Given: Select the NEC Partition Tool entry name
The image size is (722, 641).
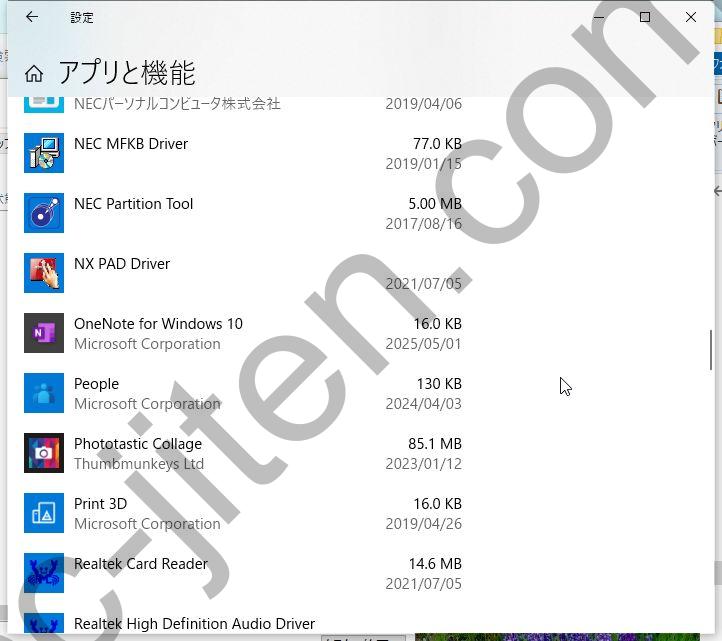Looking at the screenshot, I should pos(133,204).
